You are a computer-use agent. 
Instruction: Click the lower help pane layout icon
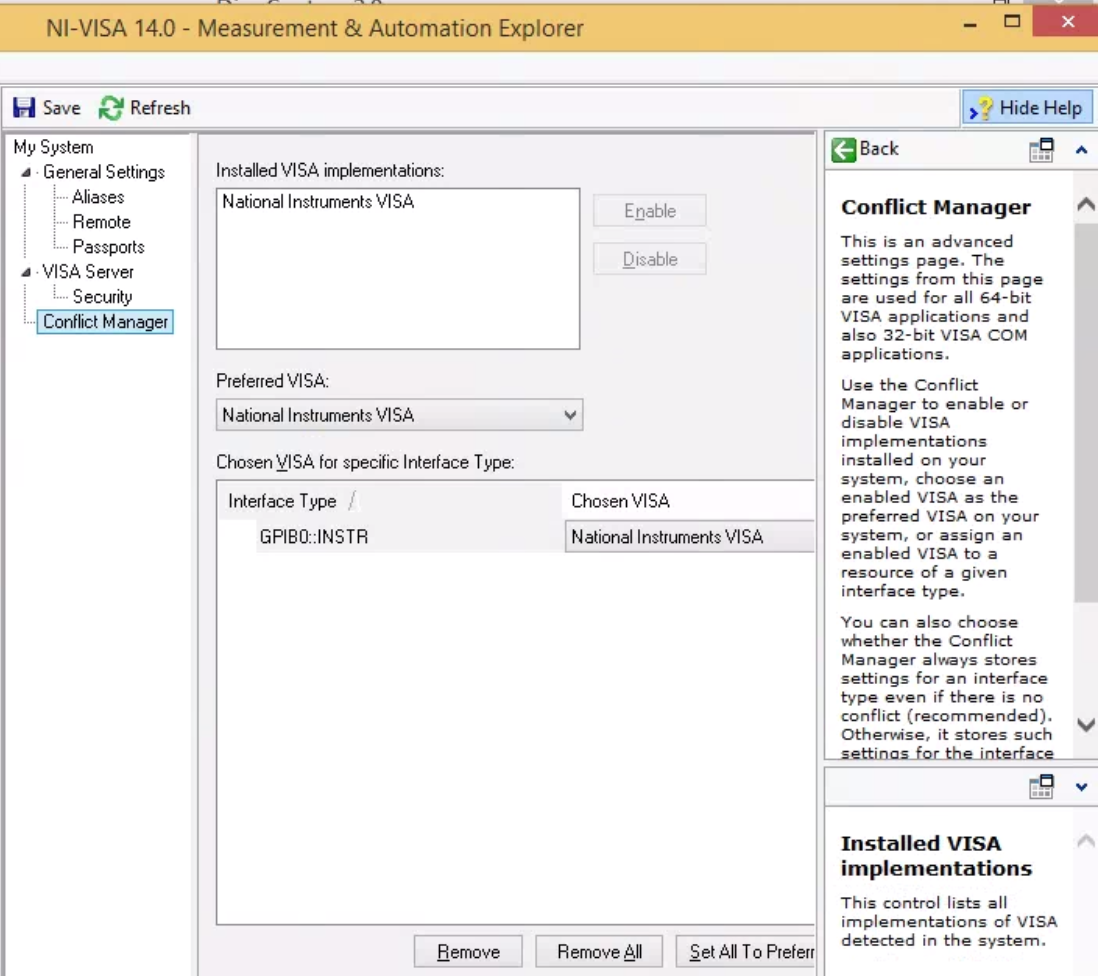[x=1041, y=786]
